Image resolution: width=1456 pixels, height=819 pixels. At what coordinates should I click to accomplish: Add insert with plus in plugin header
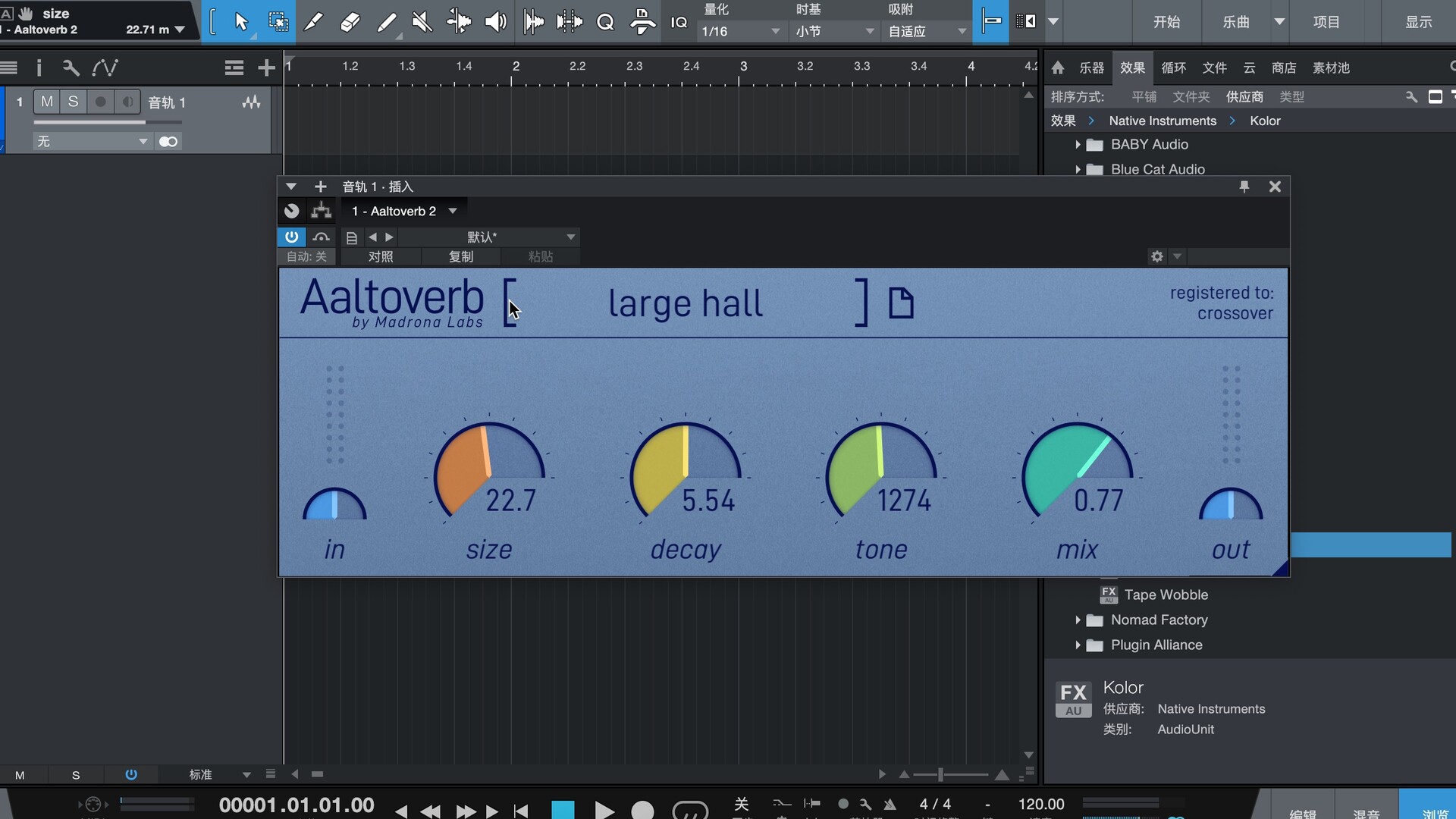click(x=320, y=187)
